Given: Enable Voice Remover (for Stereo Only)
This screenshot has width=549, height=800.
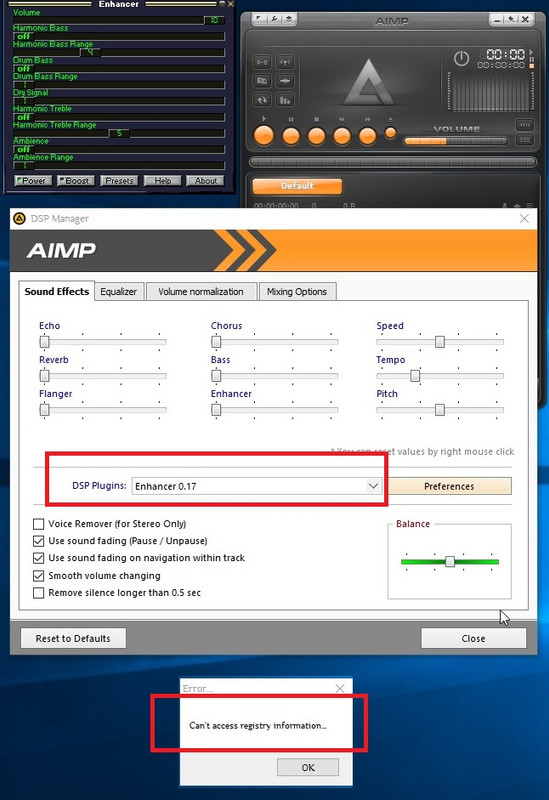Looking at the screenshot, I should coord(38,524).
